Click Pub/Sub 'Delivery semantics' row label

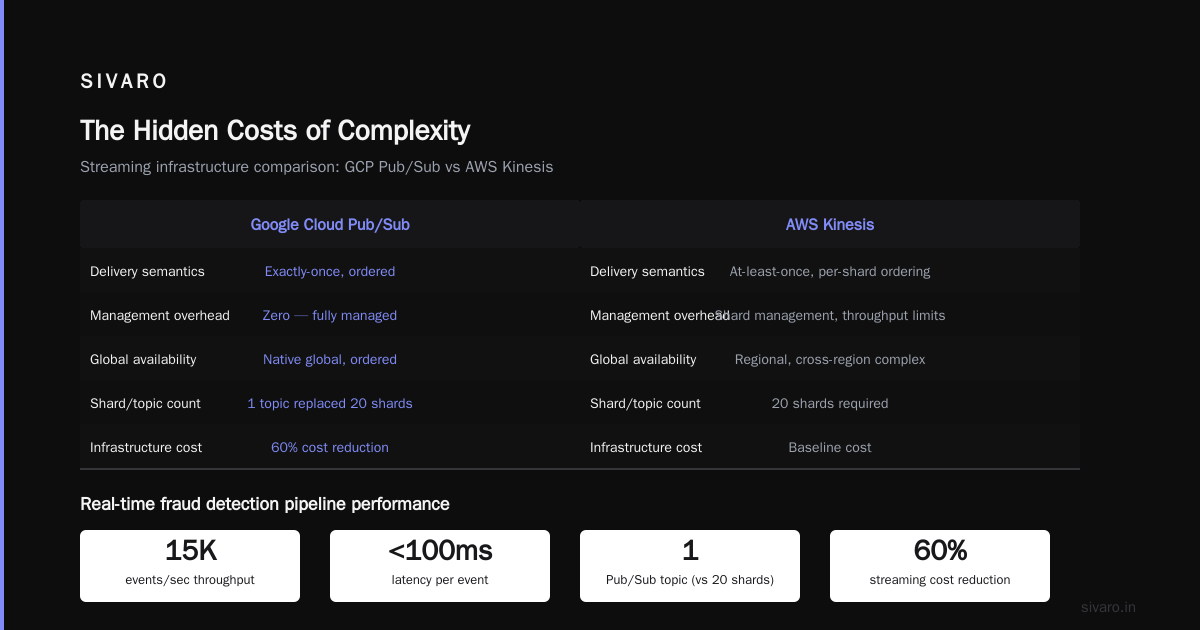point(147,271)
